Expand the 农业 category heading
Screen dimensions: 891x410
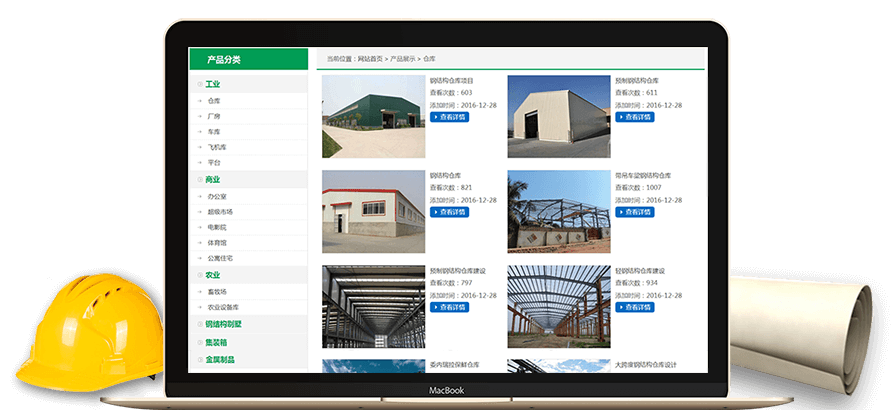click(212, 275)
